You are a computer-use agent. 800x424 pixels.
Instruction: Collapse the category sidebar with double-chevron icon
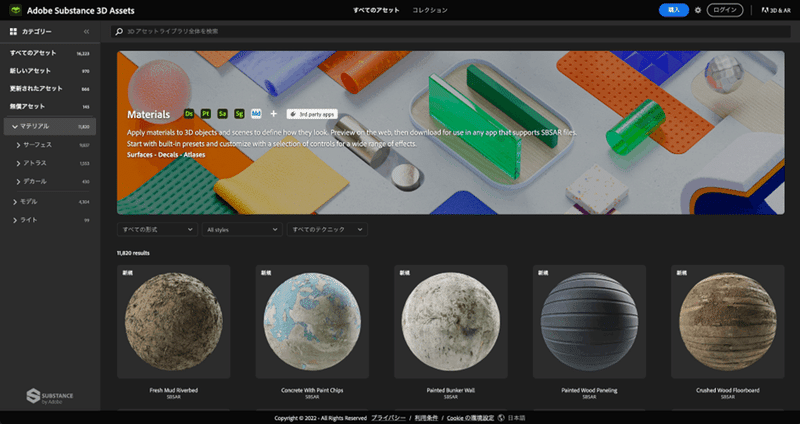(86, 32)
